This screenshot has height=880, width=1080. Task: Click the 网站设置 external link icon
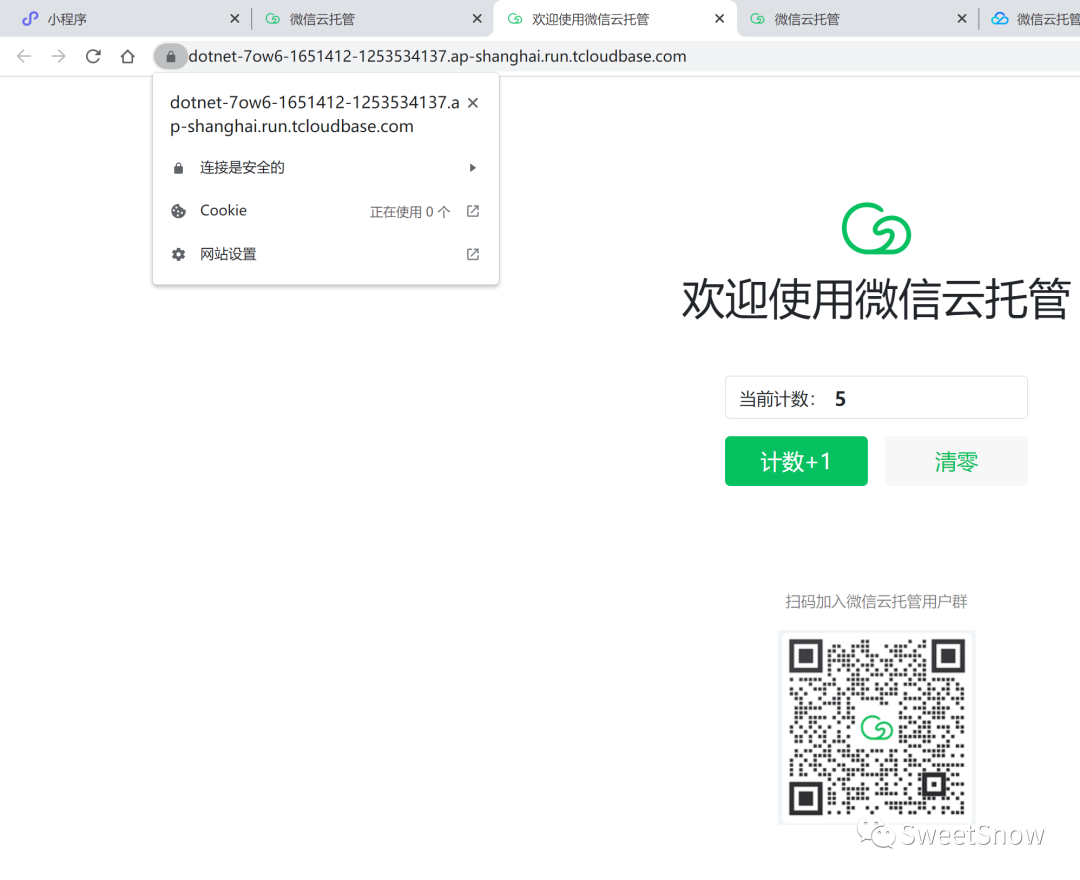472,255
